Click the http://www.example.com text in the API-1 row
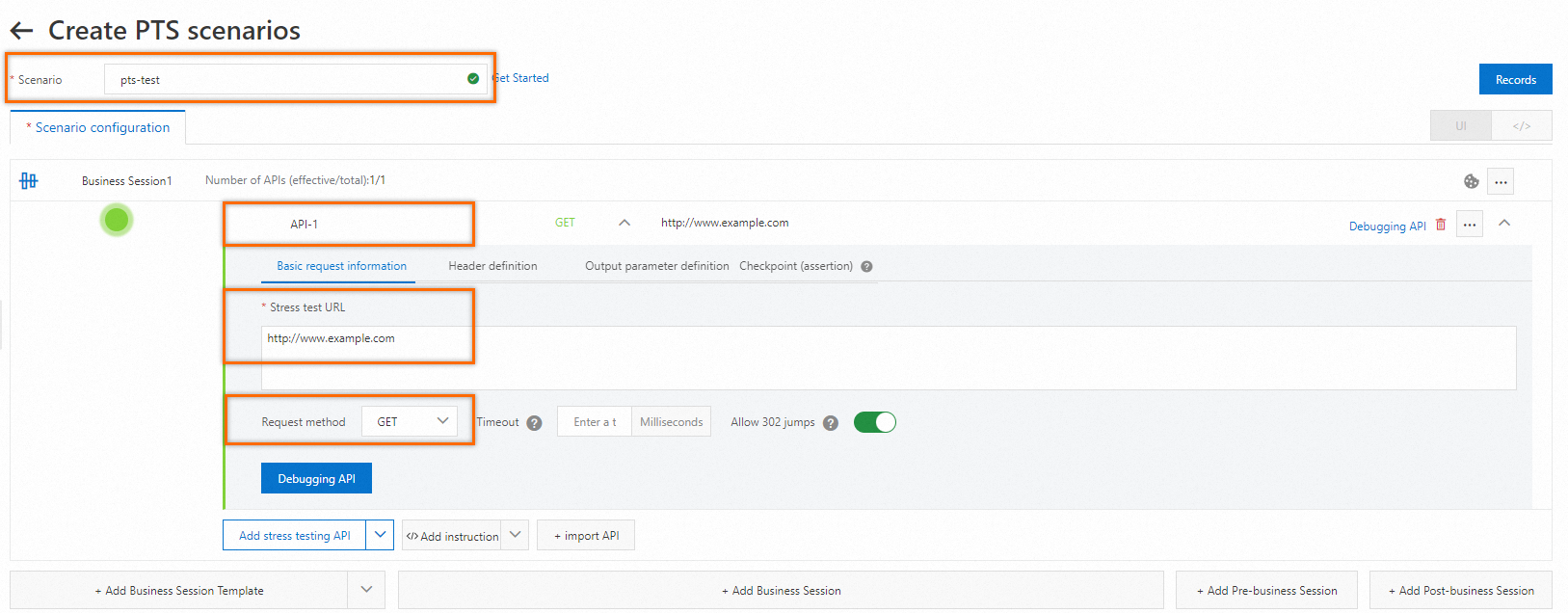The image size is (1568, 613). (x=725, y=223)
